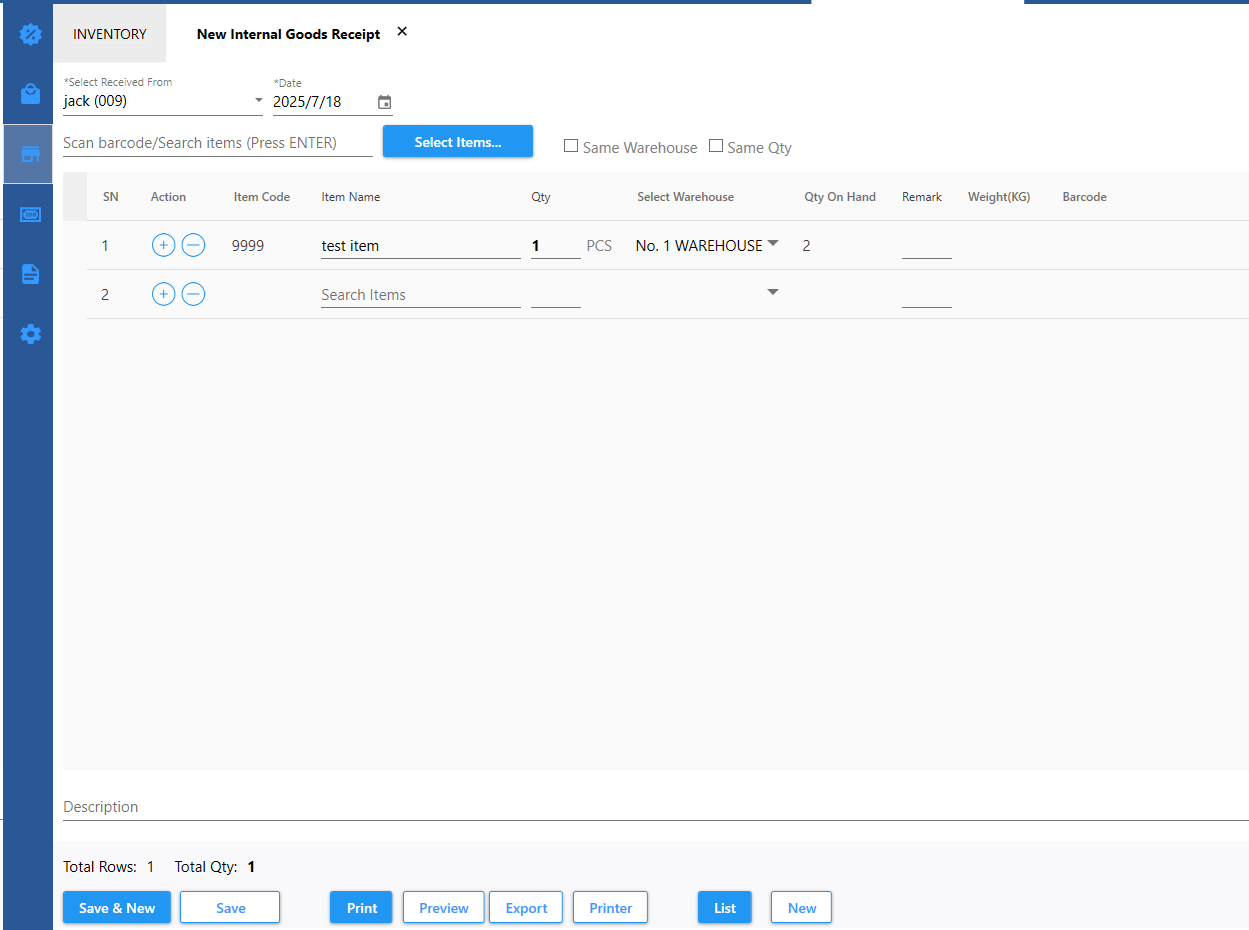Remove row 2 using the minus icon
This screenshot has height=930, width=1249.
[x=193, y=294]
